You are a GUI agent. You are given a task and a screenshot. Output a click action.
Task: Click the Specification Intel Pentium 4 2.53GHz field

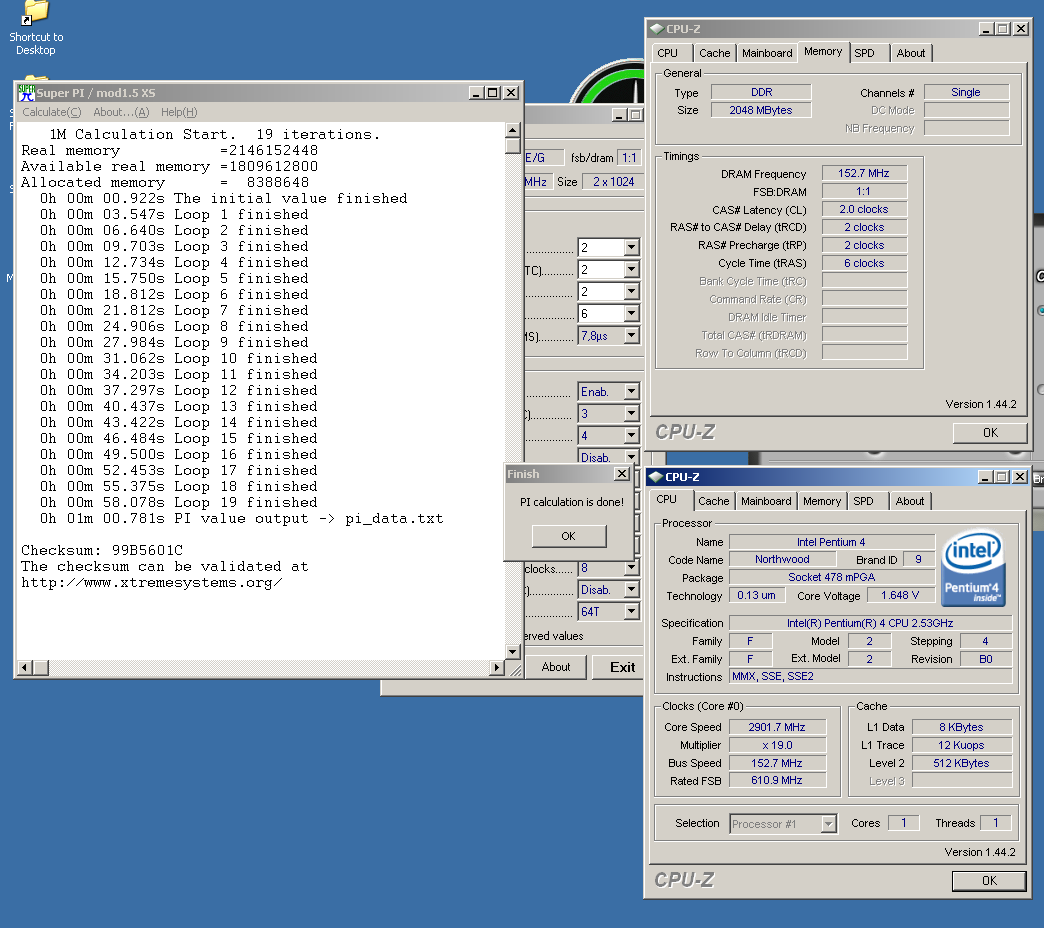click(870, 623)
